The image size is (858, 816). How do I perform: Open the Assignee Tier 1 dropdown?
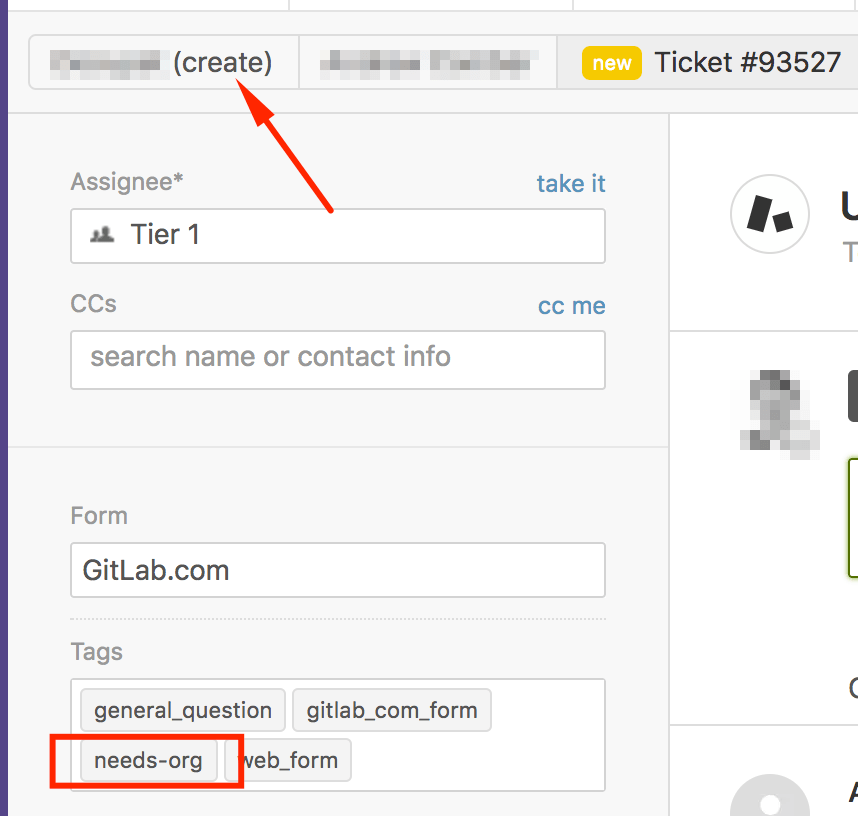(x=338, y=236)
